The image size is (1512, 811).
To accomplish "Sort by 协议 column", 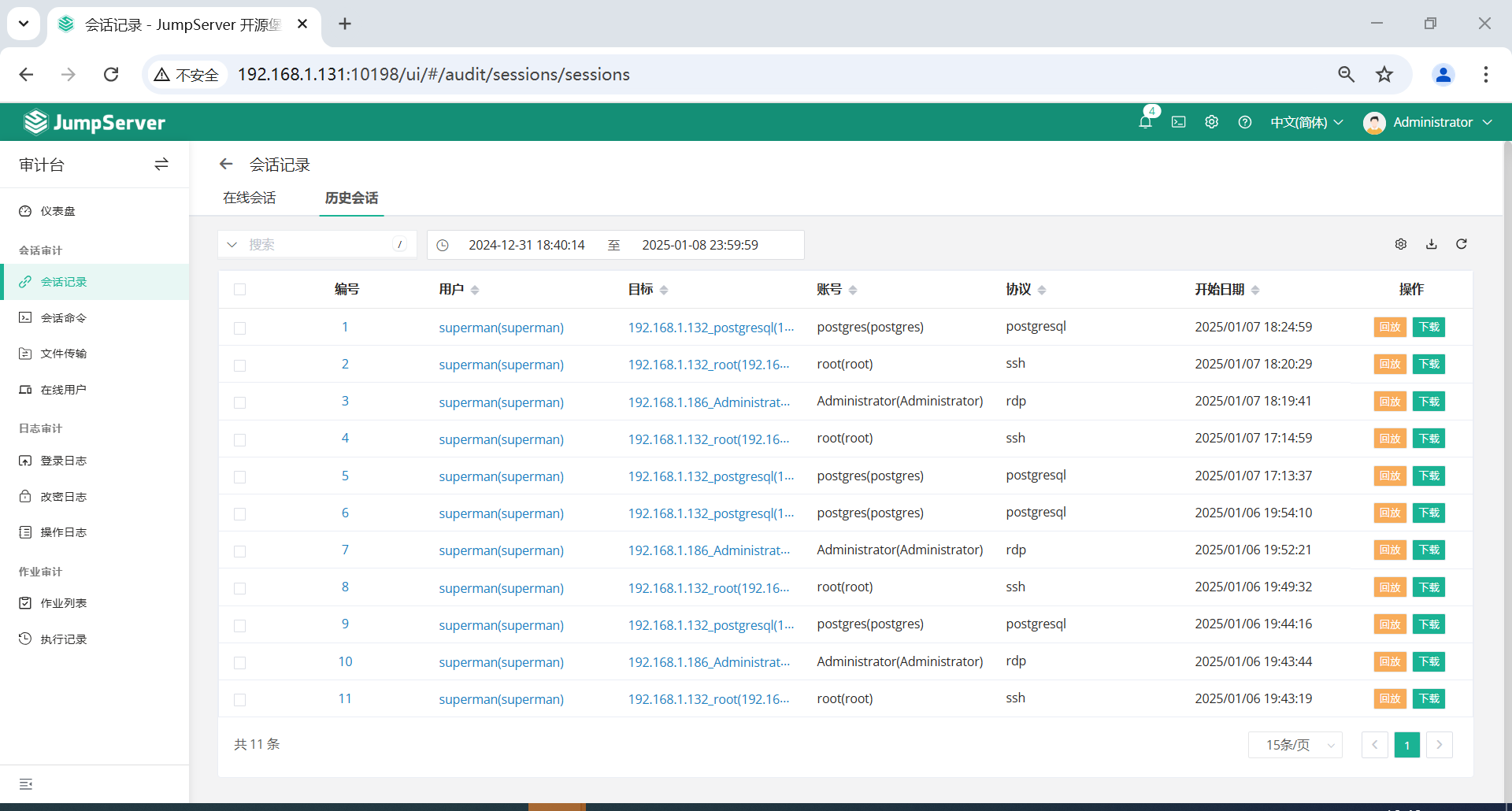I will coord(1041,290).
